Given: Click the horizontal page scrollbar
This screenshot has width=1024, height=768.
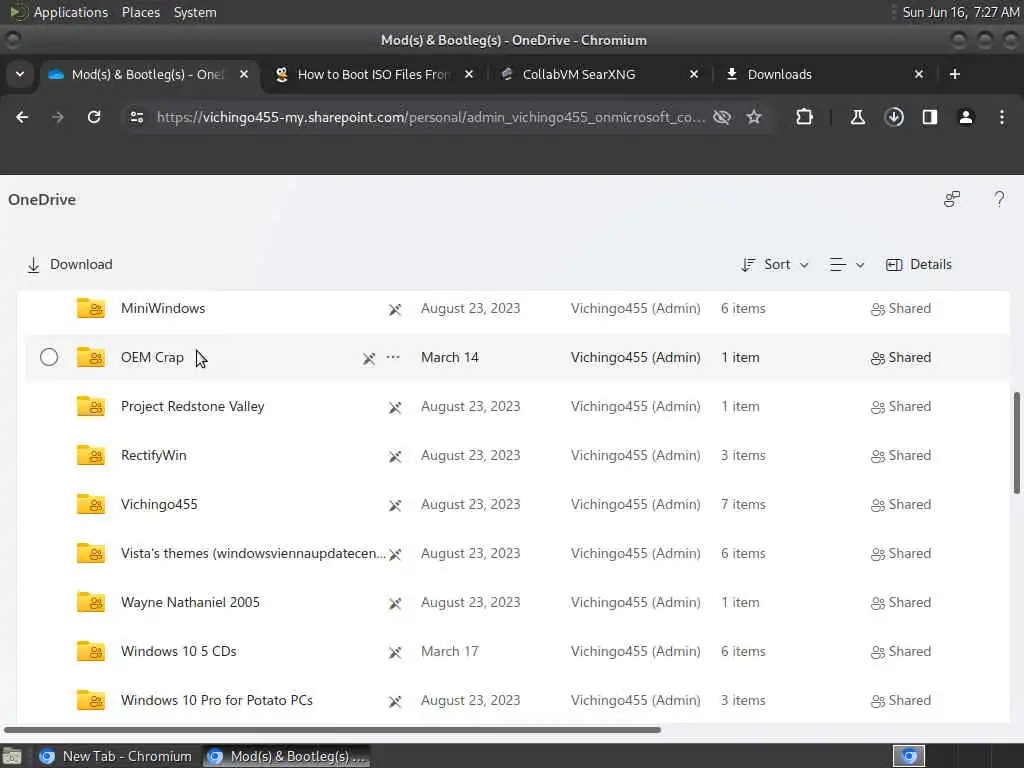Looking at the screenshot, I should click(332, 729).
